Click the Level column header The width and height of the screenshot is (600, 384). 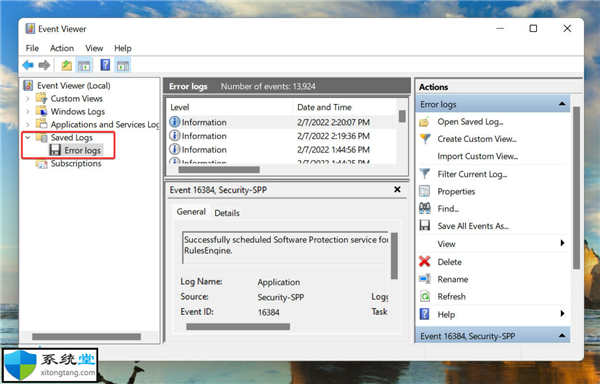tap(180, 107)
